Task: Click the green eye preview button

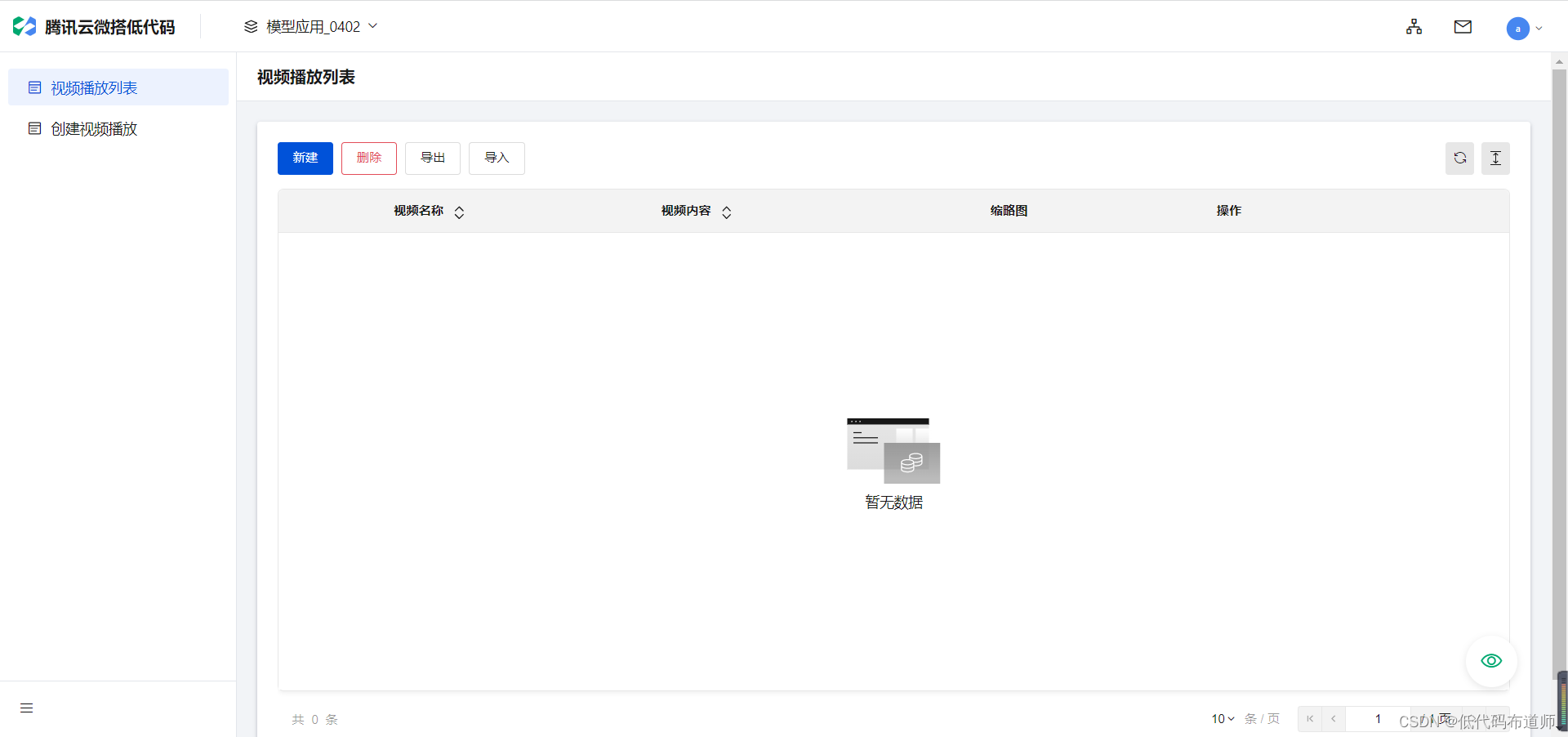Action: [x=1491, y=661]
